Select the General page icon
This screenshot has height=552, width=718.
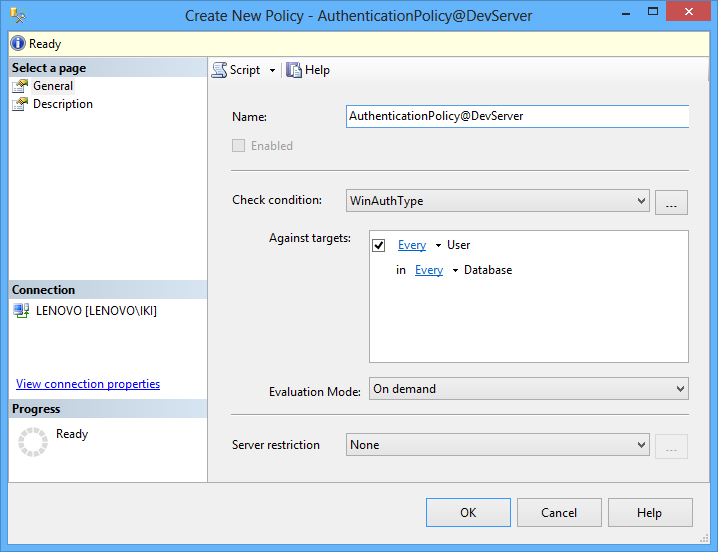pos(20,86)
